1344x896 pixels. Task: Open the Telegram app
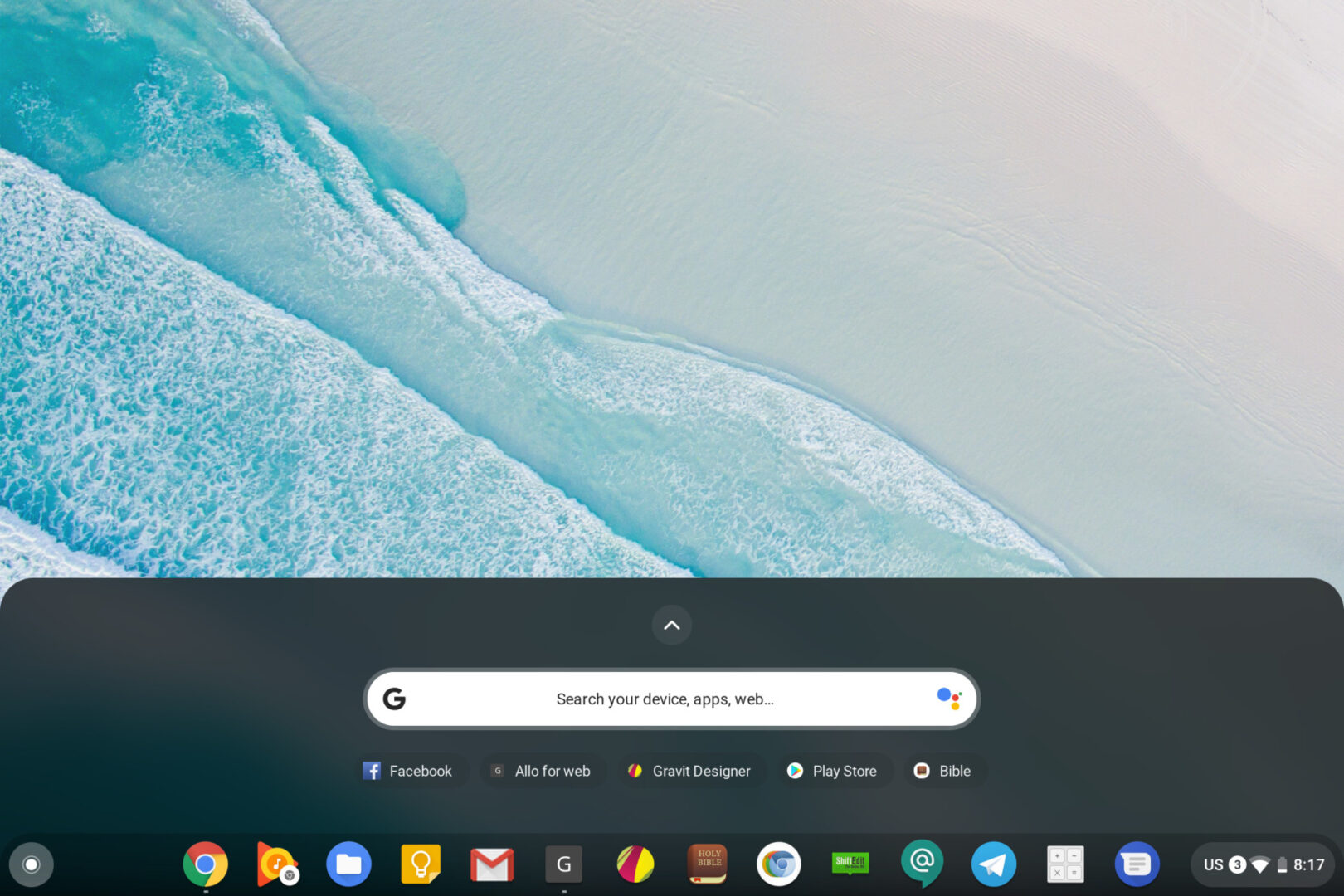(x=993, y=864)
